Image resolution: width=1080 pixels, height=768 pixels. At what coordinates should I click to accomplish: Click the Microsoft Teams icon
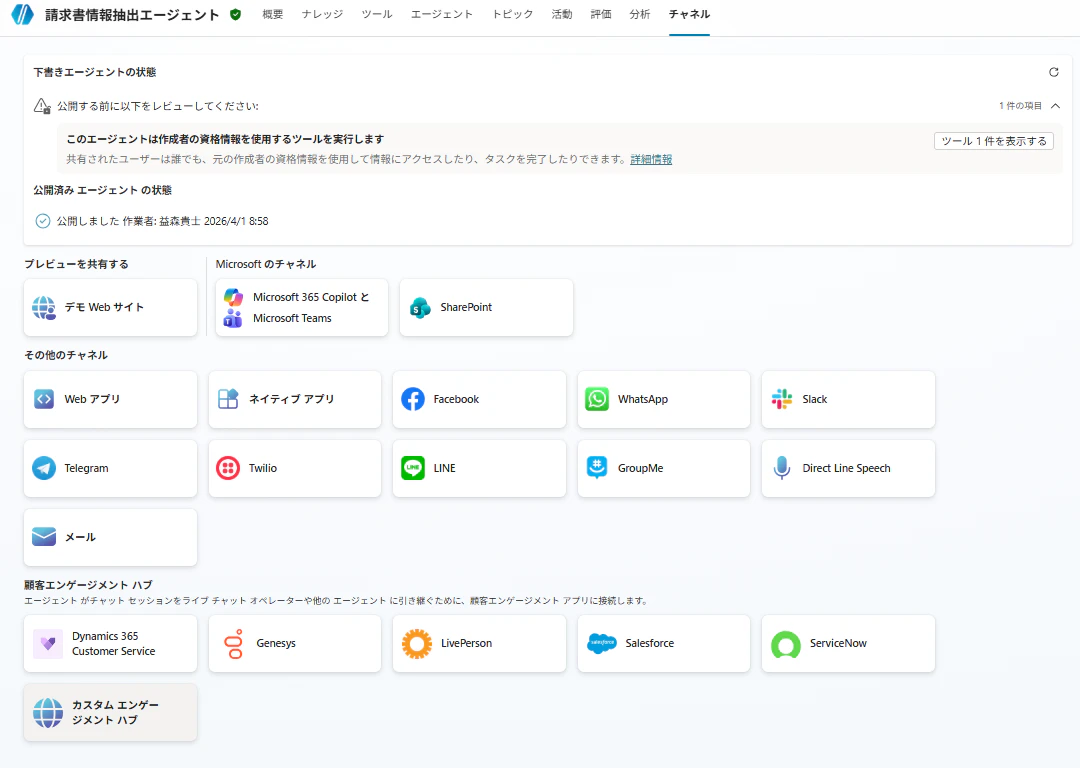click(233, 318)
